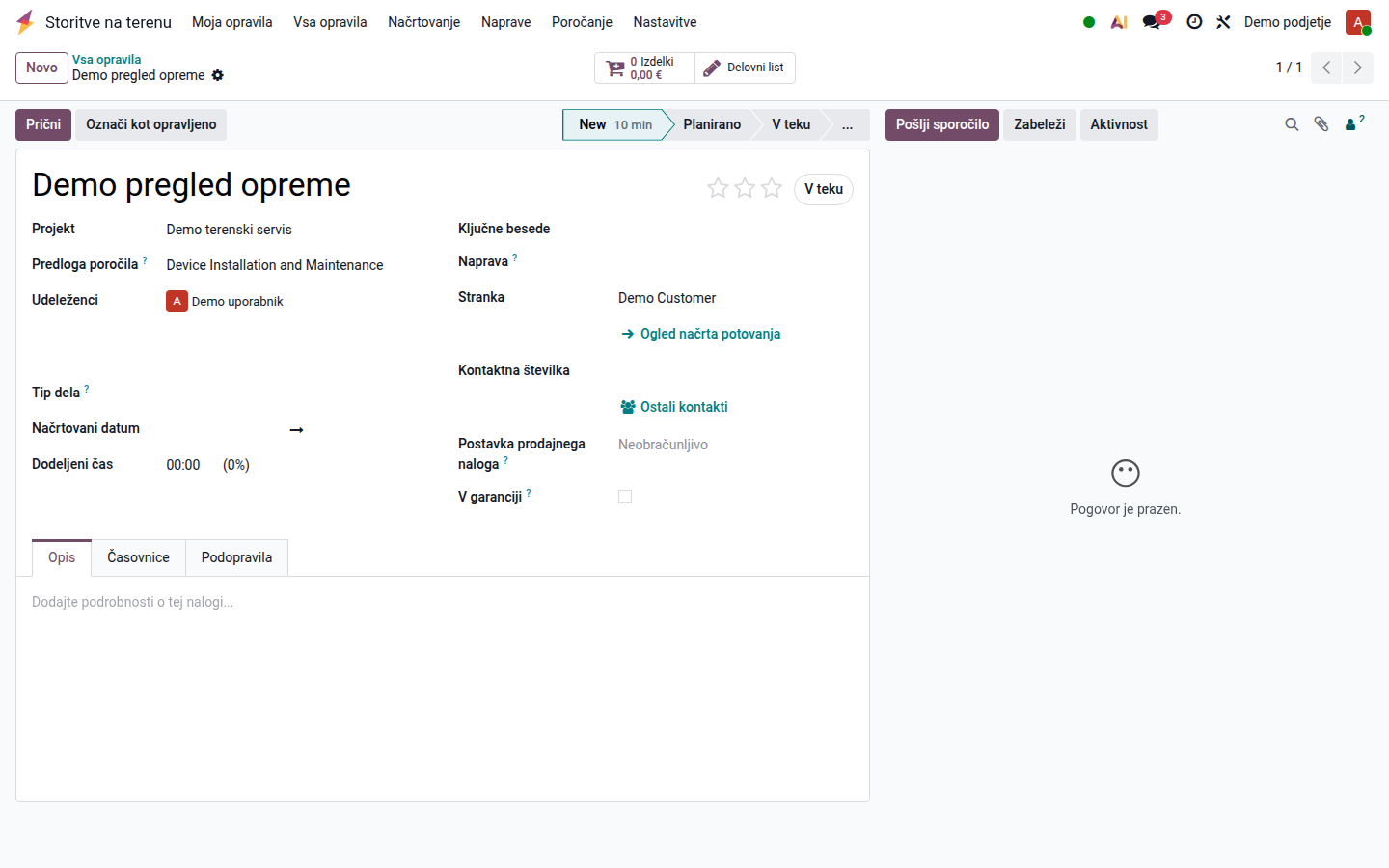Open the activities clock icon

[1194, 22]
